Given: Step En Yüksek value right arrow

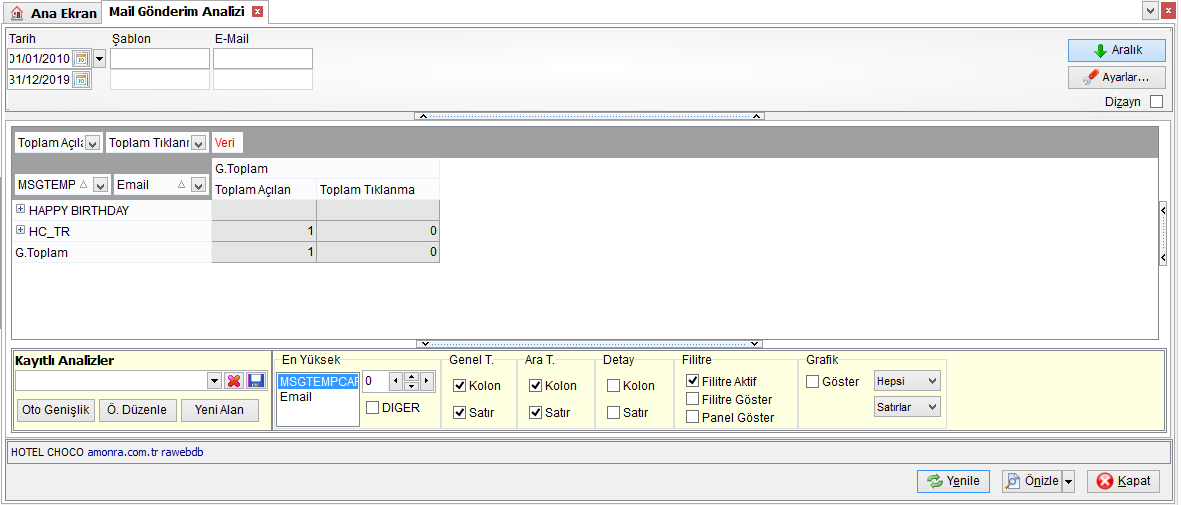Looking at the screenshot, I should (x=426, y=381).
